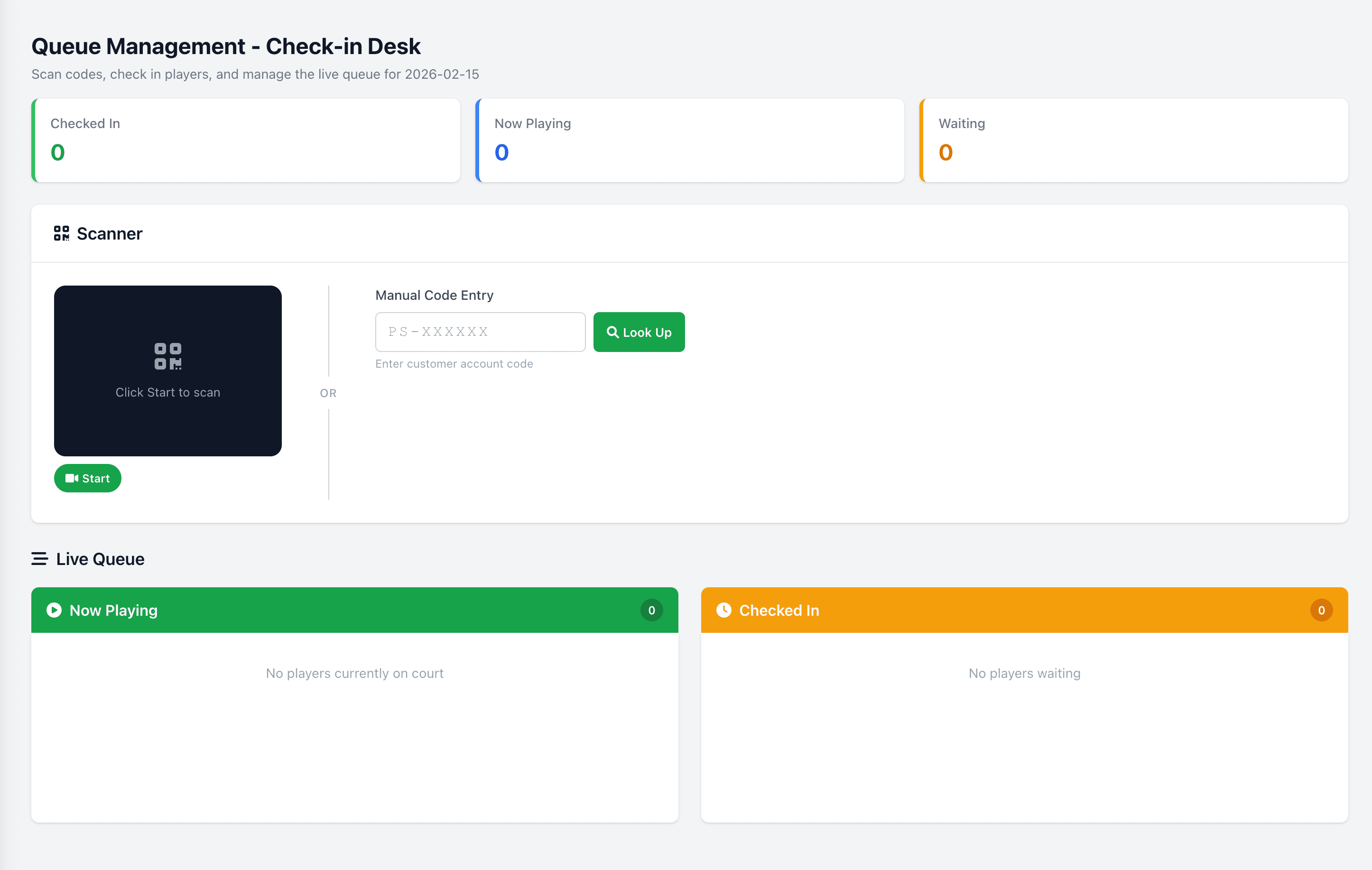Viewport: 1372px width, 870px height.
Task: Click the Manual Code Entry label
Action: coord(434,295)
